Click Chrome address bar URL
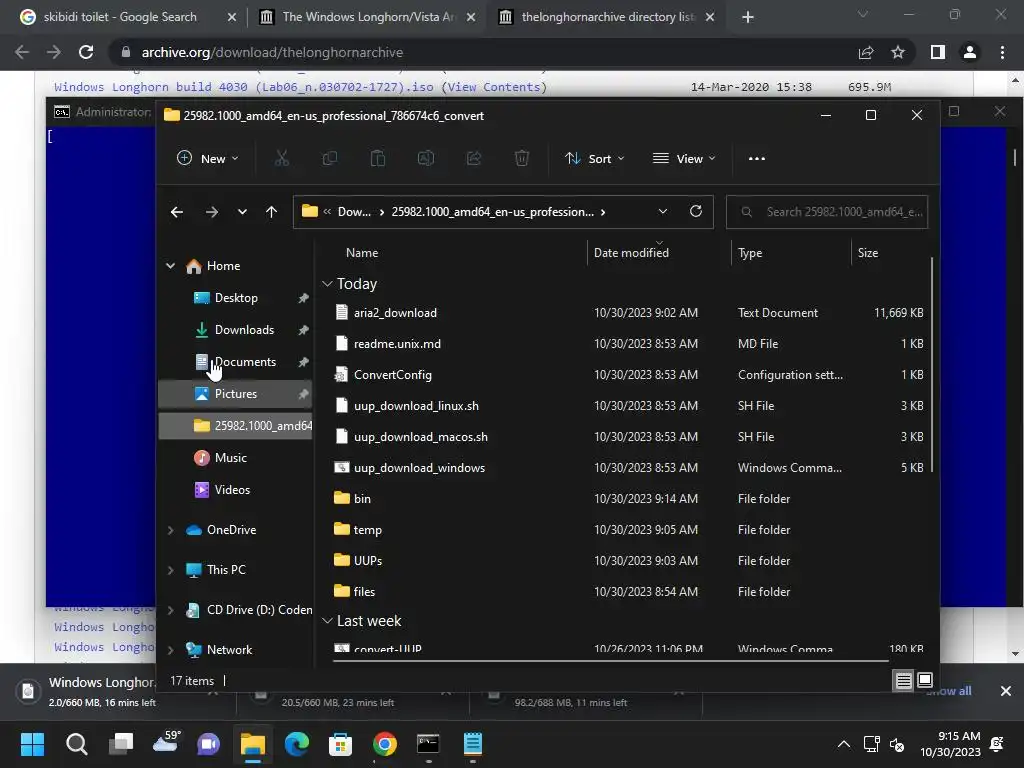The height and width of the screenshot is (768, 1024). [x=272, y=52]
